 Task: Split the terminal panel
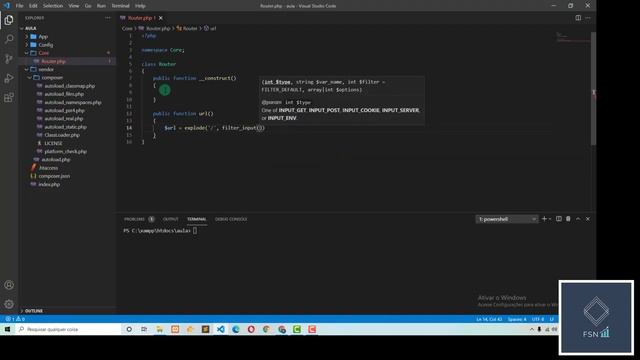point(559,219)
